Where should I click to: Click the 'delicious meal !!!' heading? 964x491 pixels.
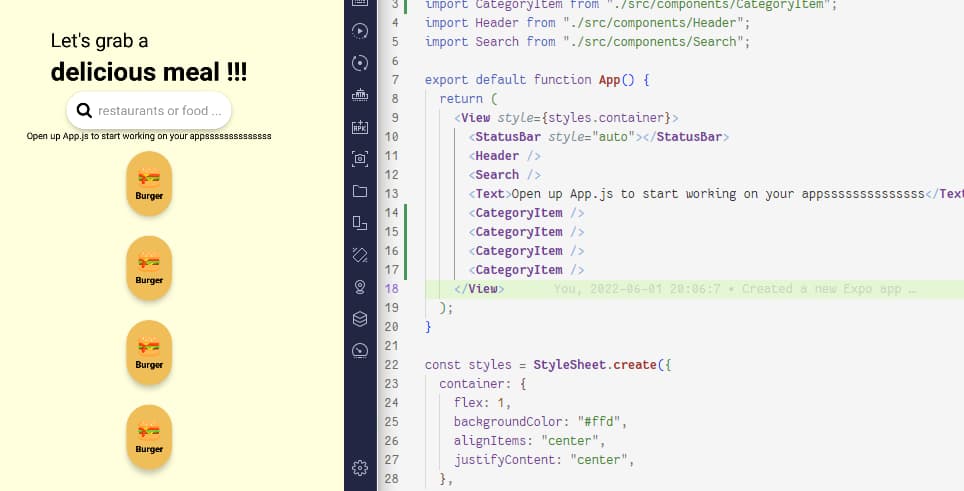coord(149,72)
